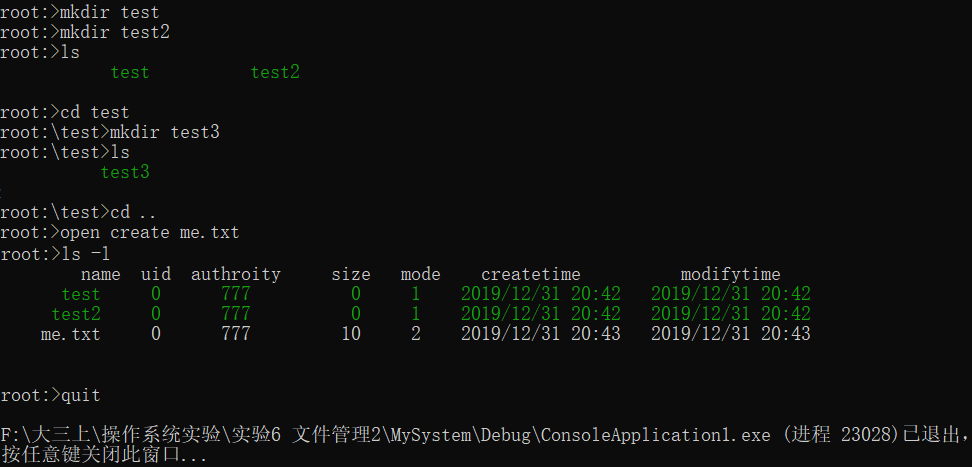Click the "modifytime" column header
Viewport: 972px width, 467px height.
(731, 274)
